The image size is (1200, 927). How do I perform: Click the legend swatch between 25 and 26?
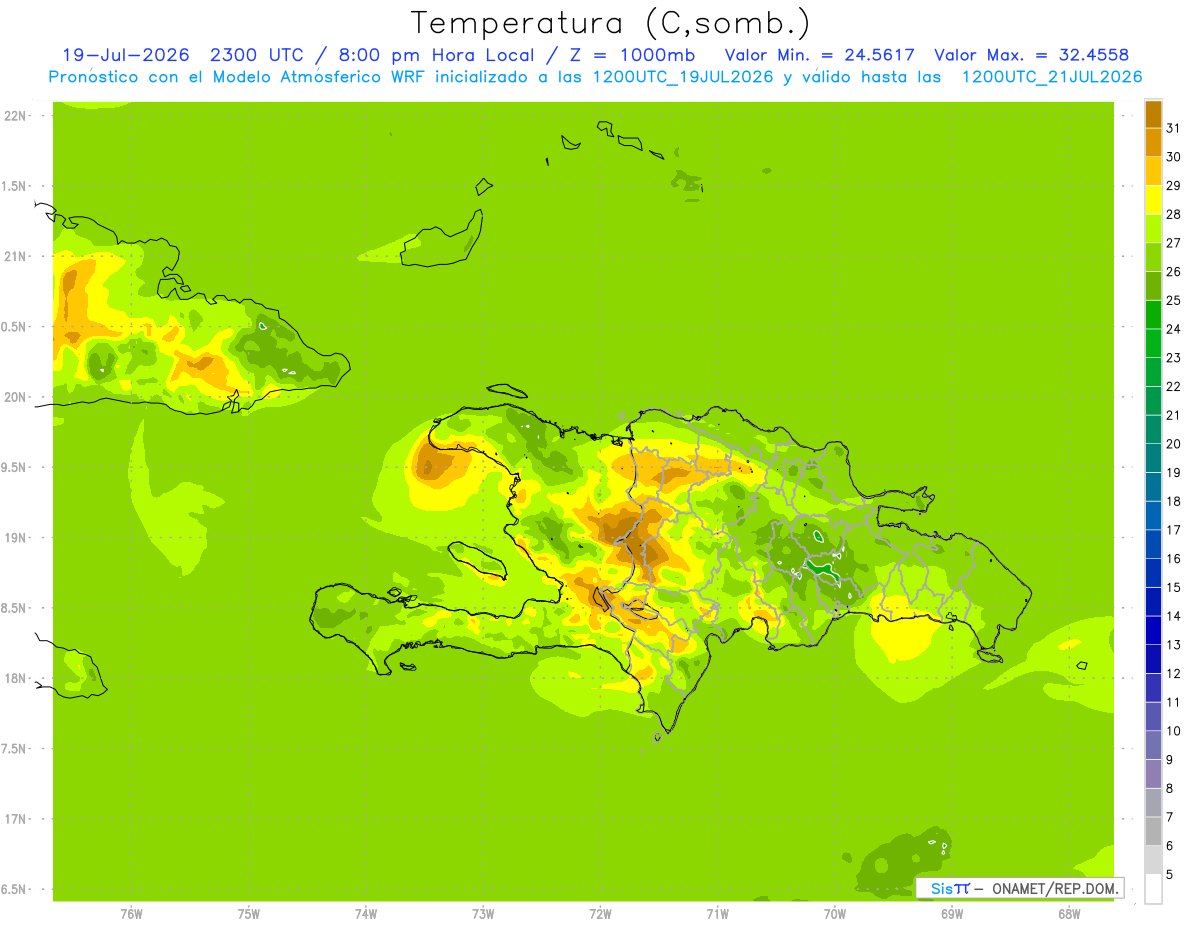[1153, 286]
